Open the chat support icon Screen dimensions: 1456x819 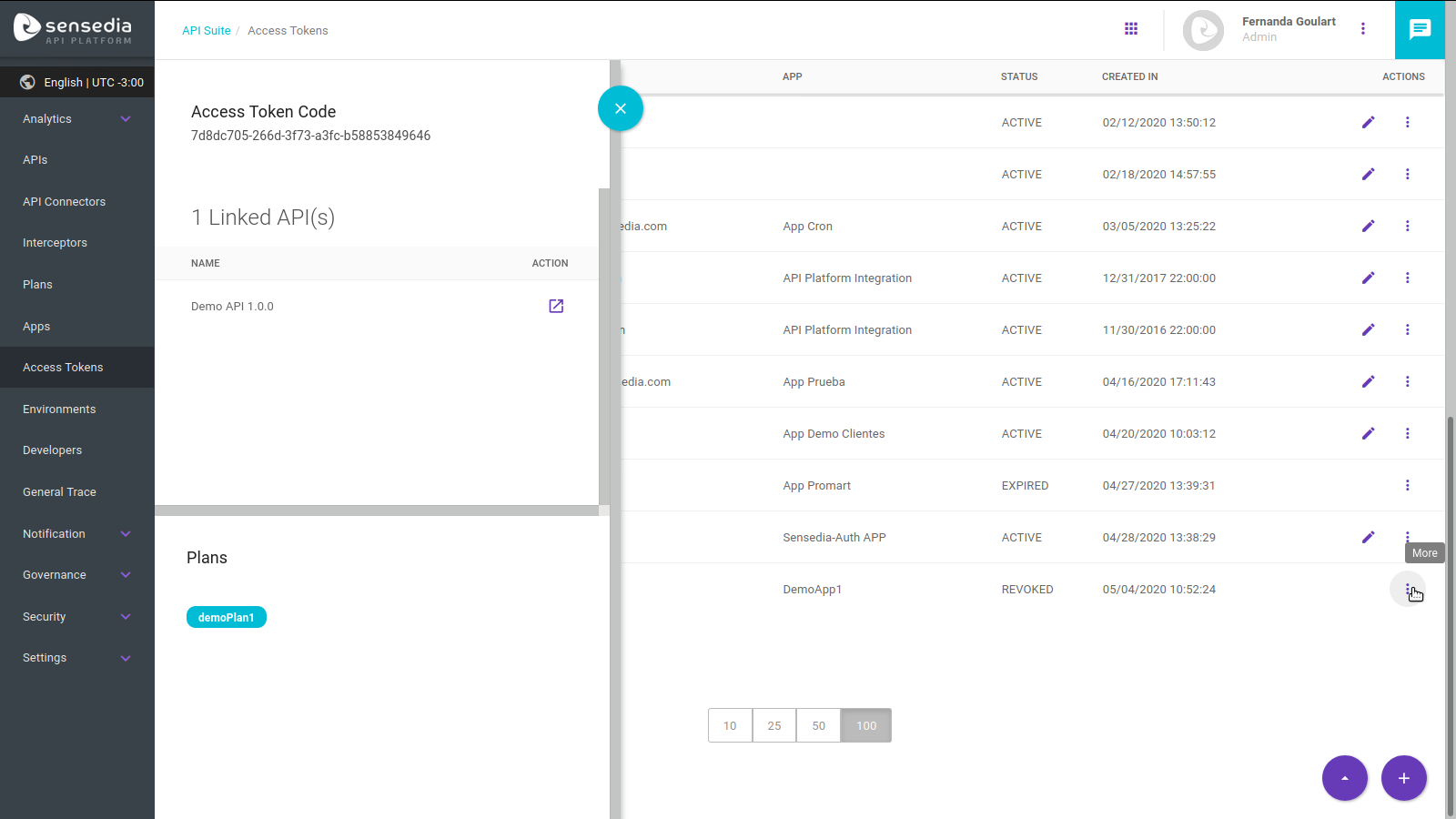point(1420,30)
